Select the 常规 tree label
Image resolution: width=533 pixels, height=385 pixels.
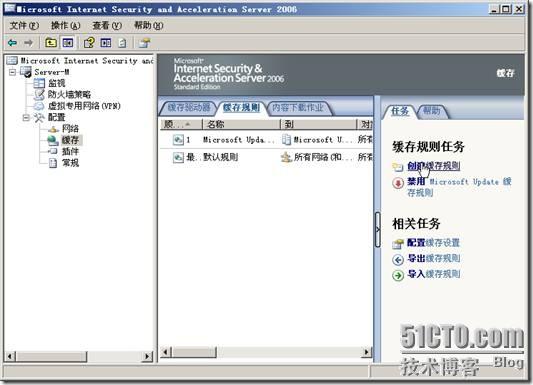click(x=70, y=163)
